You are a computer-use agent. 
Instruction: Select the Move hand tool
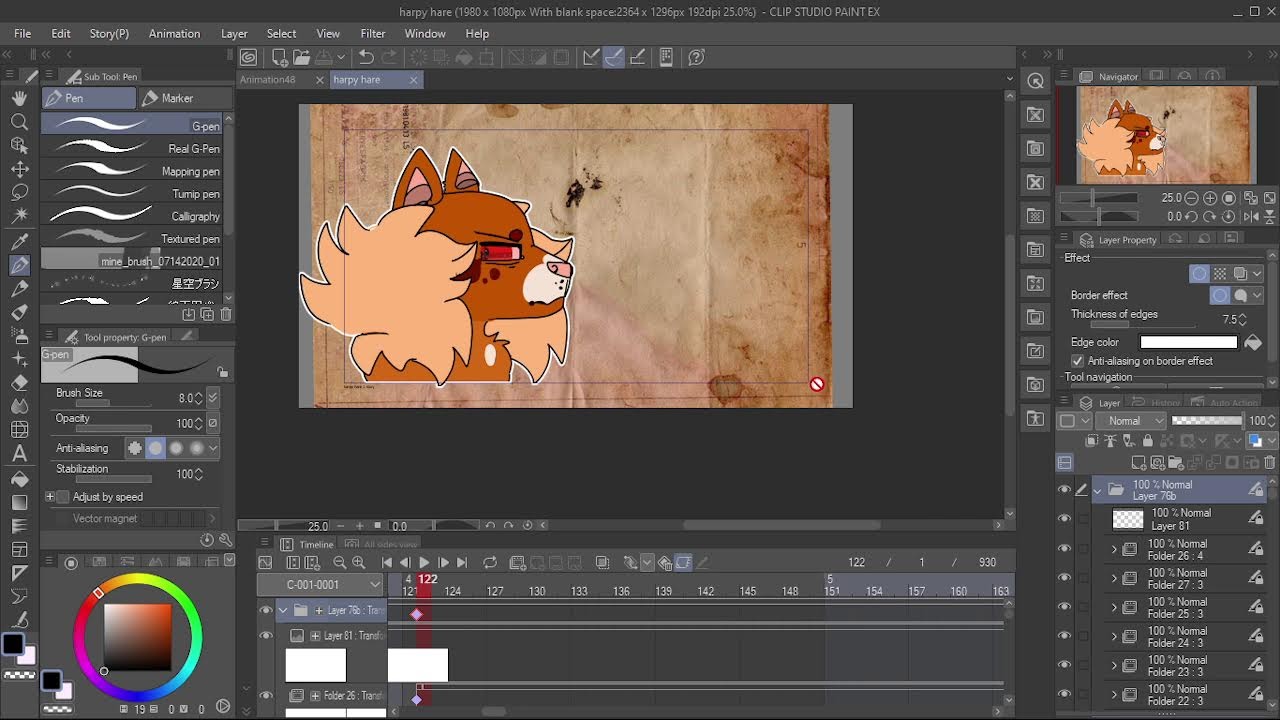[19, 98]
